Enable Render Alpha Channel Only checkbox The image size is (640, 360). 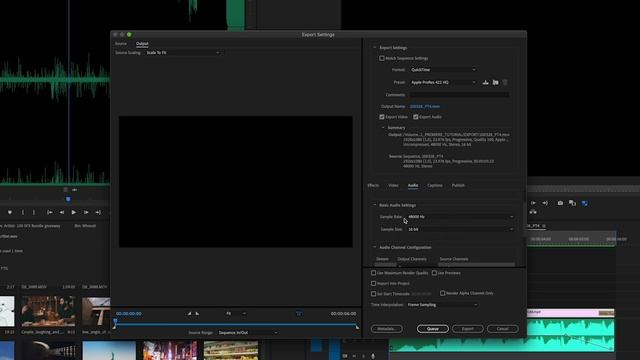coord(442,293)
